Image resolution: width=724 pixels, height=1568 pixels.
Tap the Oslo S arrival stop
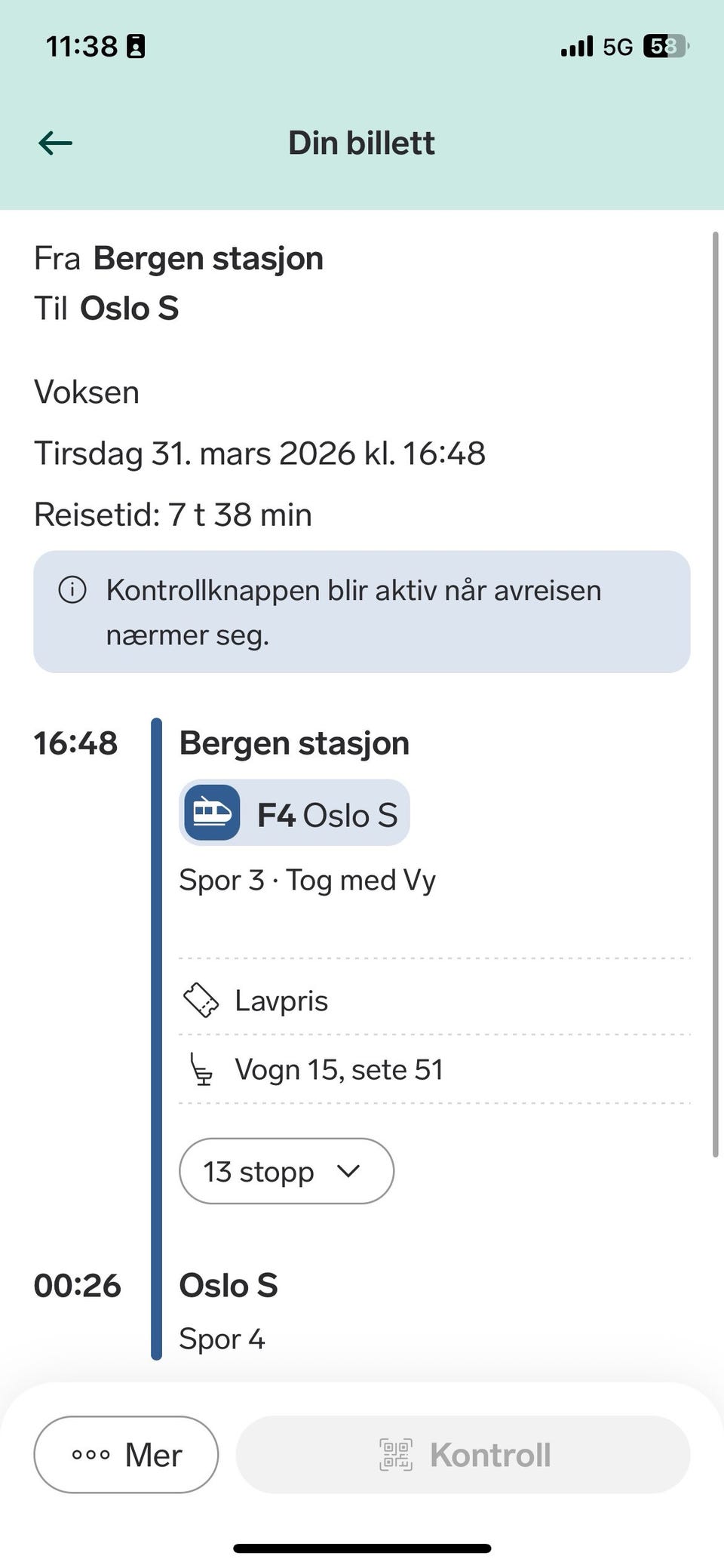coord(229,1286)
